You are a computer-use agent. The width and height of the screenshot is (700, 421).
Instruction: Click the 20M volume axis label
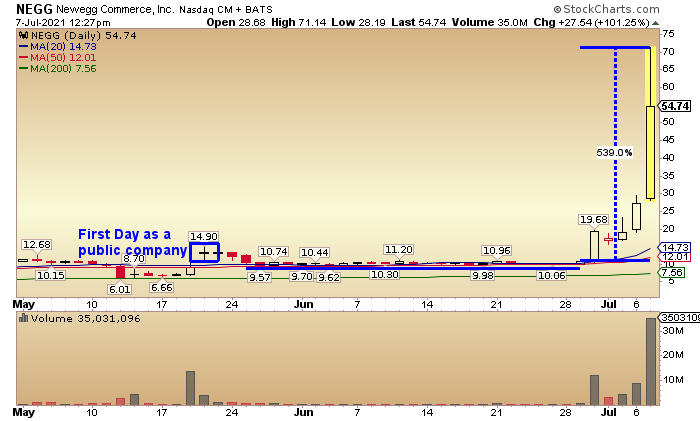pyautogui.click(x=673, y=355)
